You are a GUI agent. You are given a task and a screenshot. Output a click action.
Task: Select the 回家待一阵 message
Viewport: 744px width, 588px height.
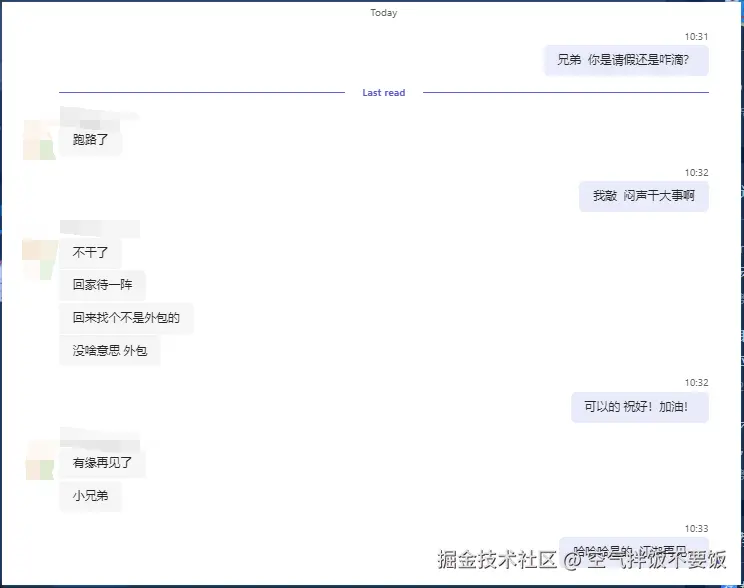coord(102,285)
